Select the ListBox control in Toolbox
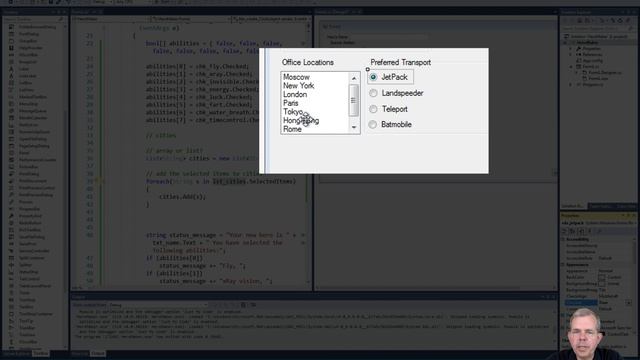This screenshot has height=360, width=640. [25, 83]
